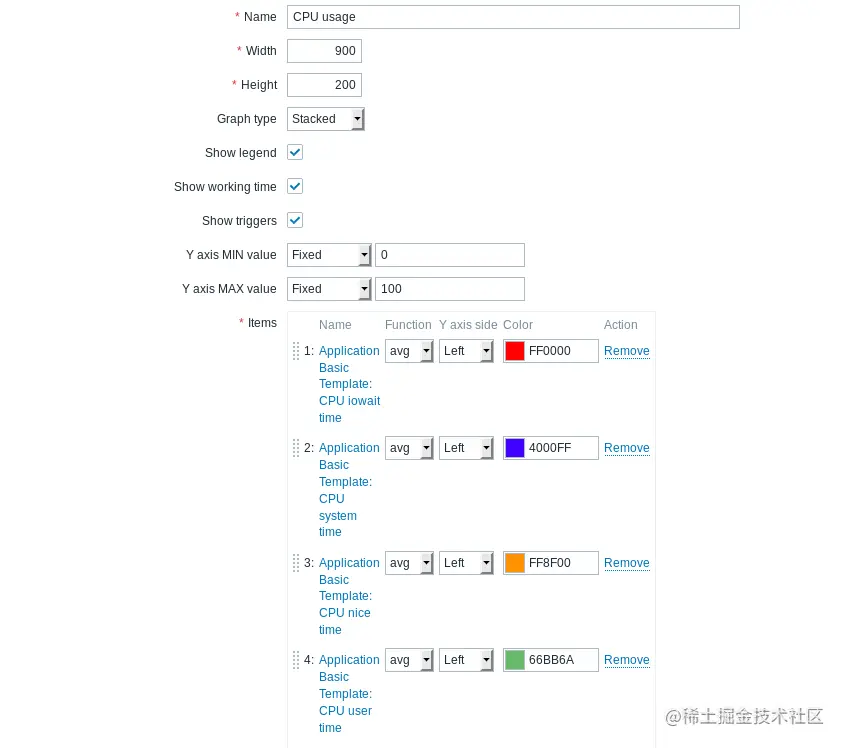This screenshot has height=748, width=845.
Task: Open the CPU system time item link
Action: (x=349, y=490)
